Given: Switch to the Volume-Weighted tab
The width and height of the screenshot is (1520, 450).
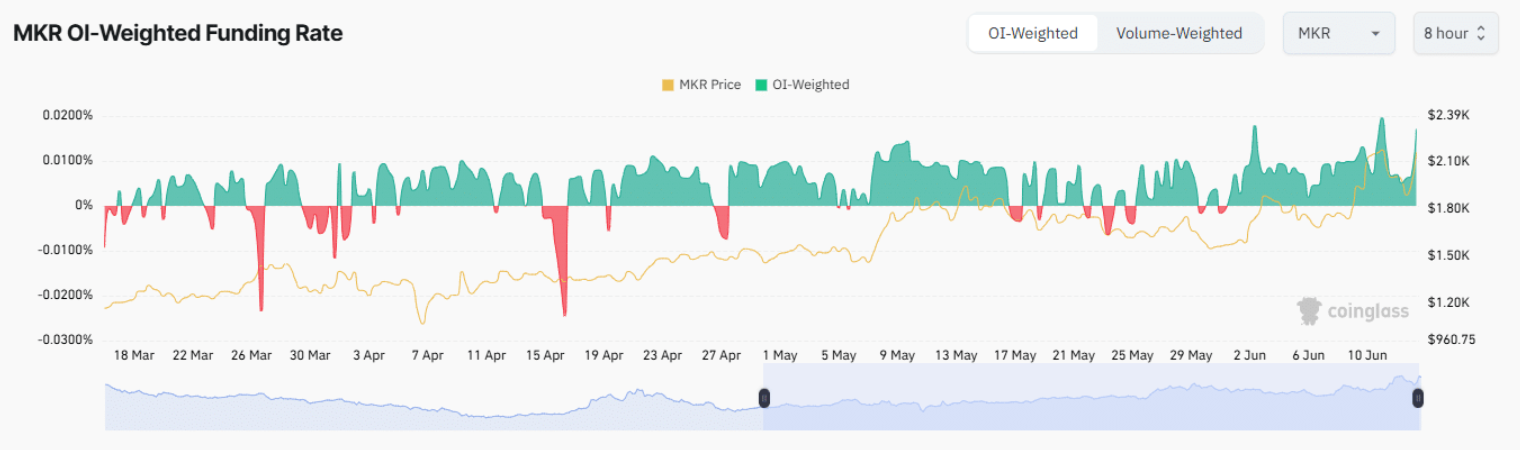Looking at the screenshot, I should [x=1179, y=33].
